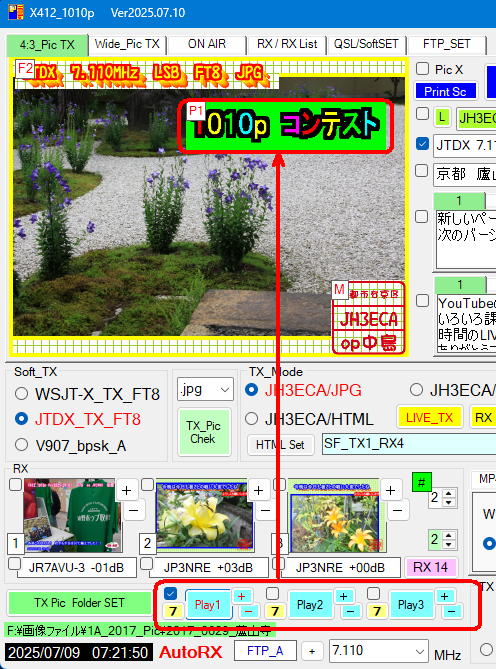Expand the 7.110 MHz frequency dropdown

pyautogui.click(x=378, y=651)
